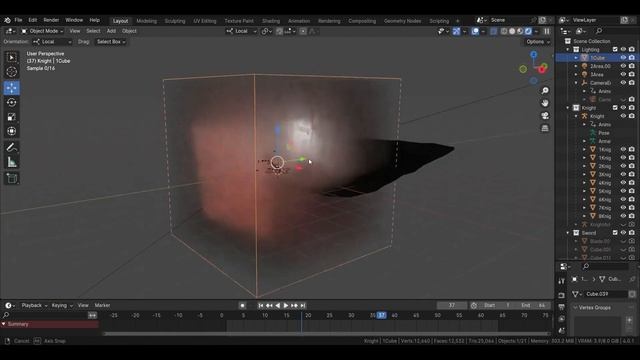Switch to solid viewport shading
Viewport: 640px width, 360px height.
pos(512,31)
